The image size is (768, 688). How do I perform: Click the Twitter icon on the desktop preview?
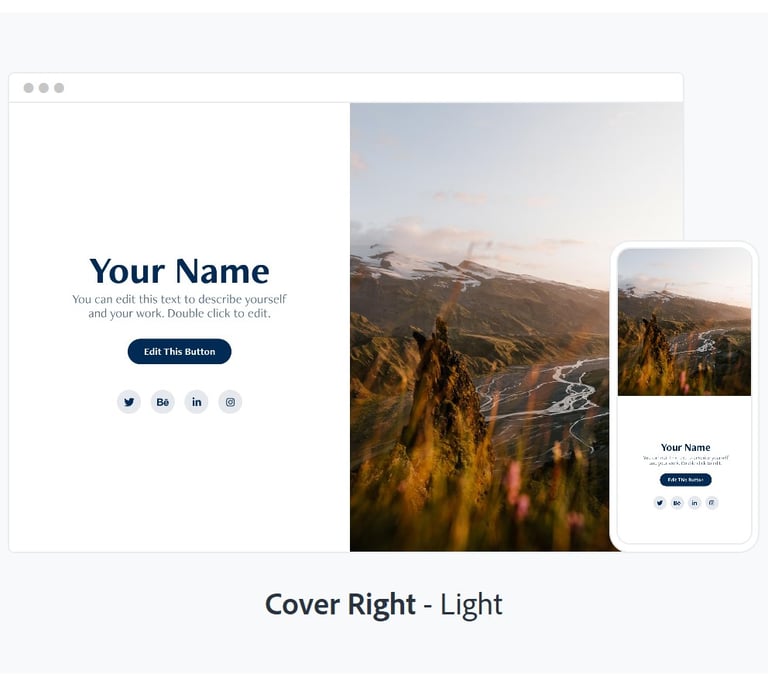point(129,402)
